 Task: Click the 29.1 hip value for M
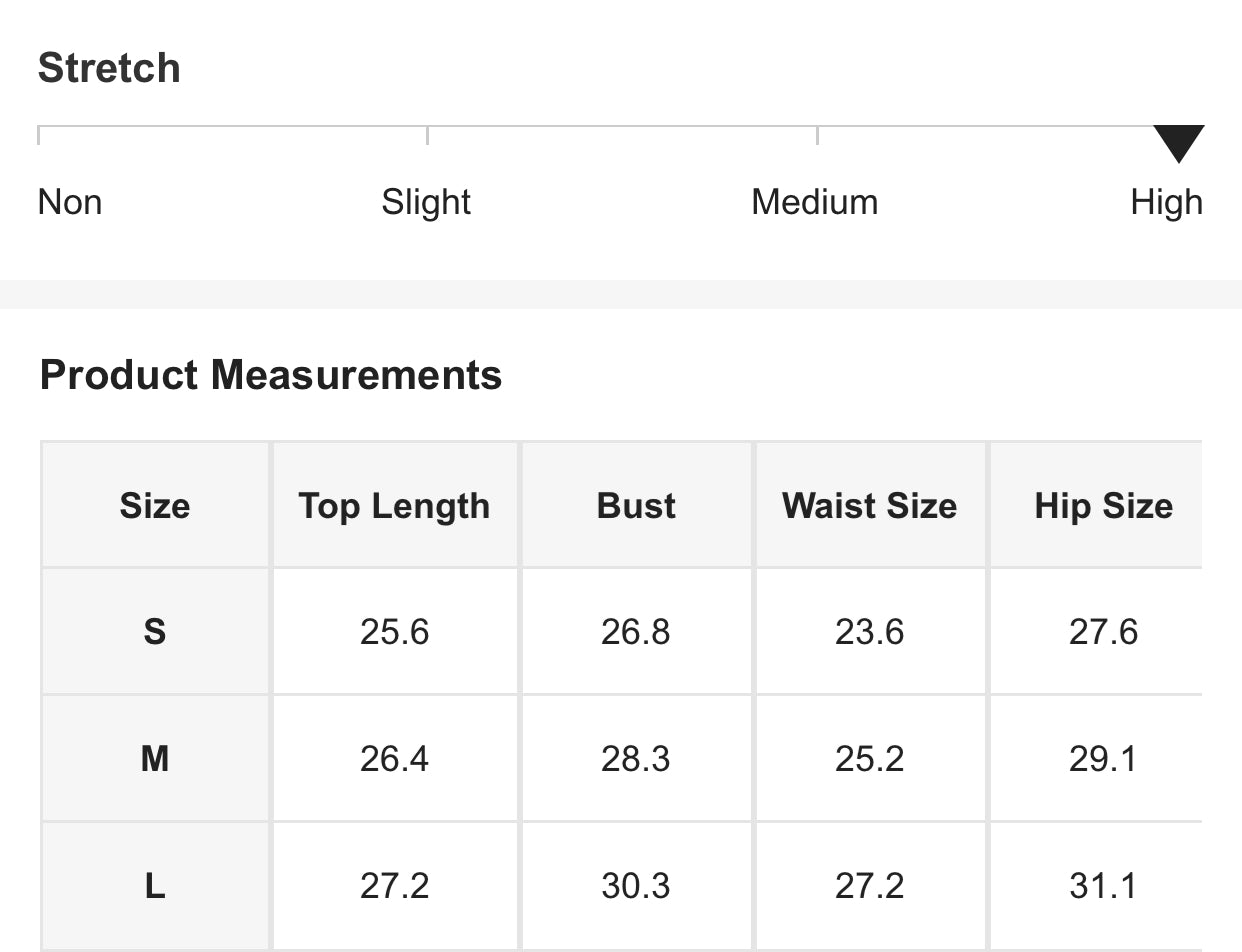click(1103, 759)
